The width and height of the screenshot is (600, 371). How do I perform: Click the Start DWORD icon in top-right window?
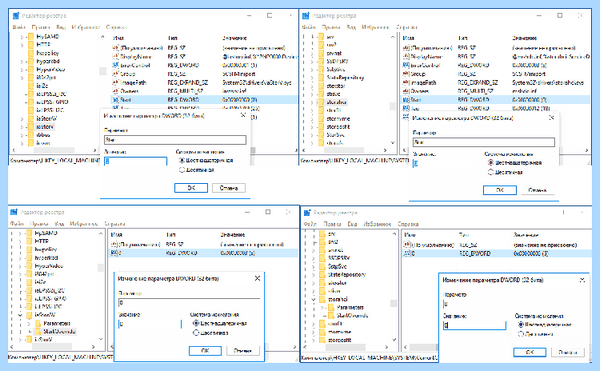tap(406, 99)
